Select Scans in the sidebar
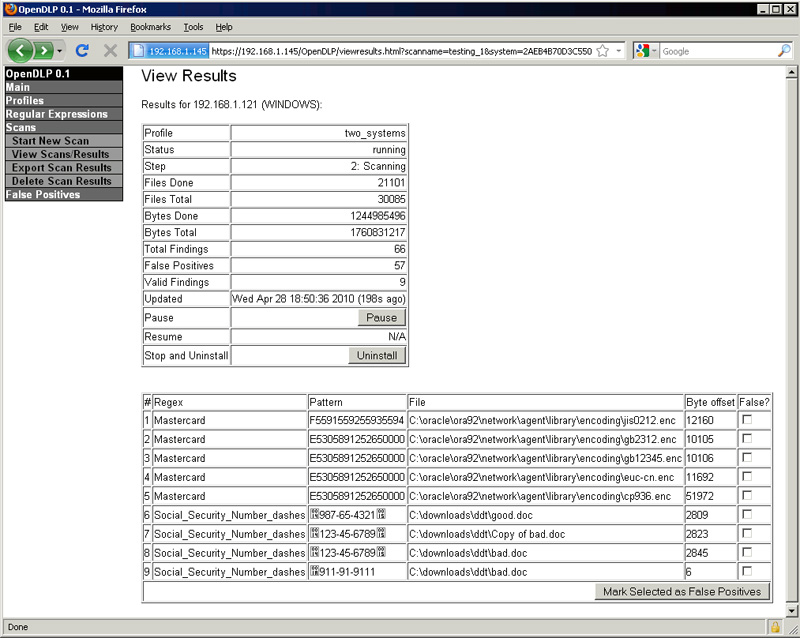Viewport: 800px width, 638px height. (x=64, y=127)
